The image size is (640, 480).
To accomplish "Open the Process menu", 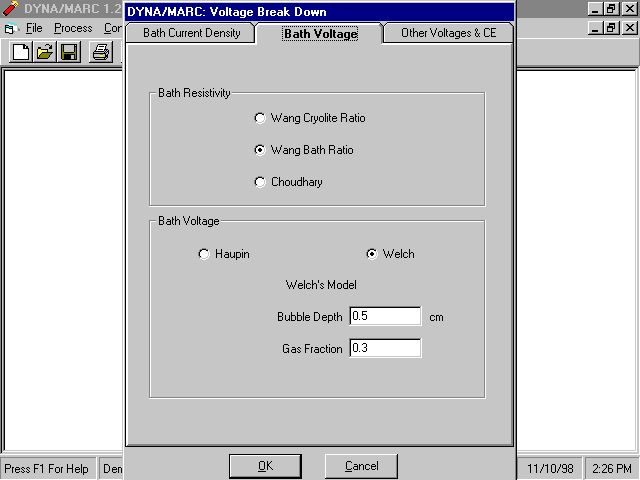I will [73, 28].
